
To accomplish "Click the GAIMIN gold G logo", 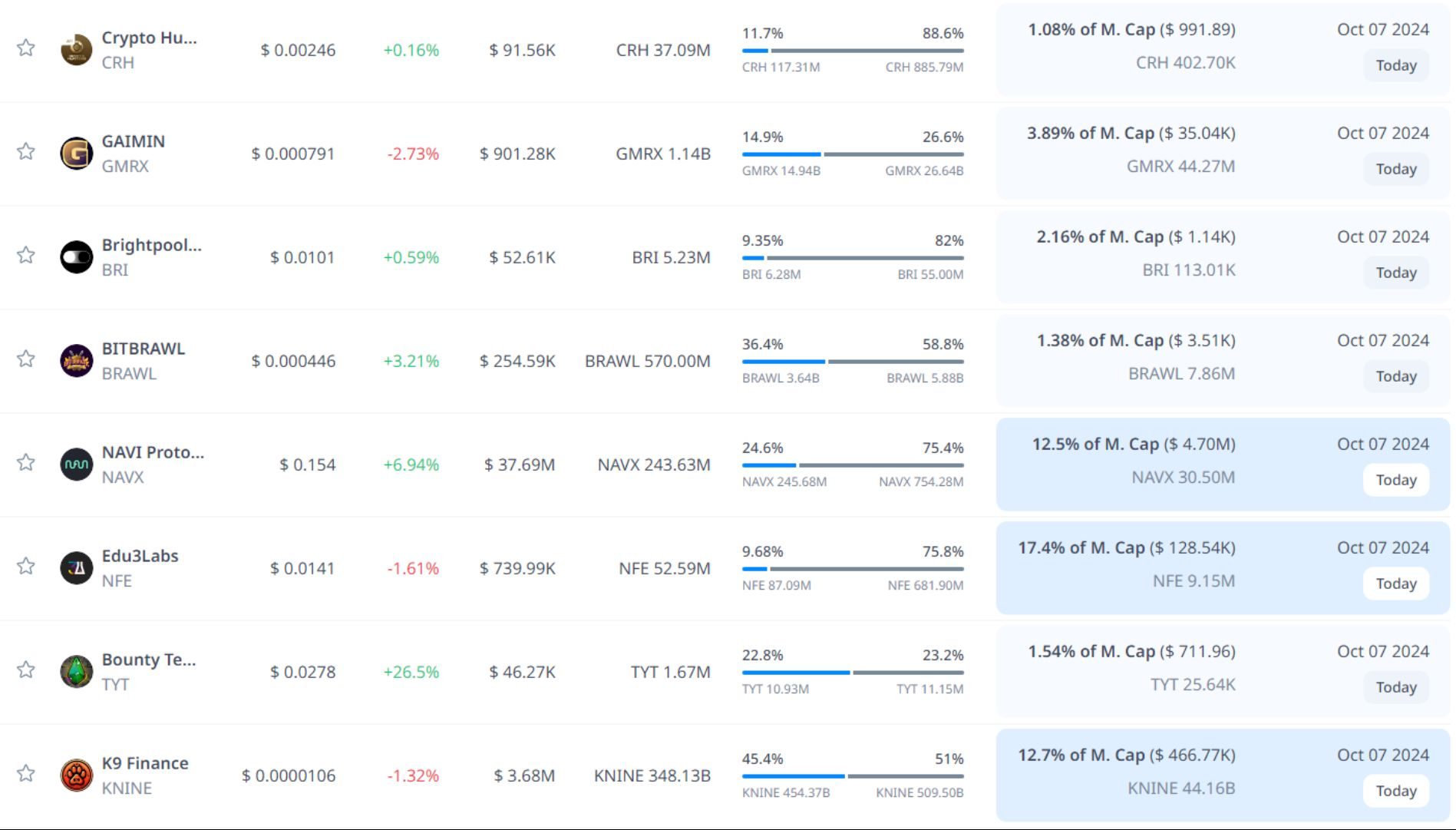I will click(76, 154).
